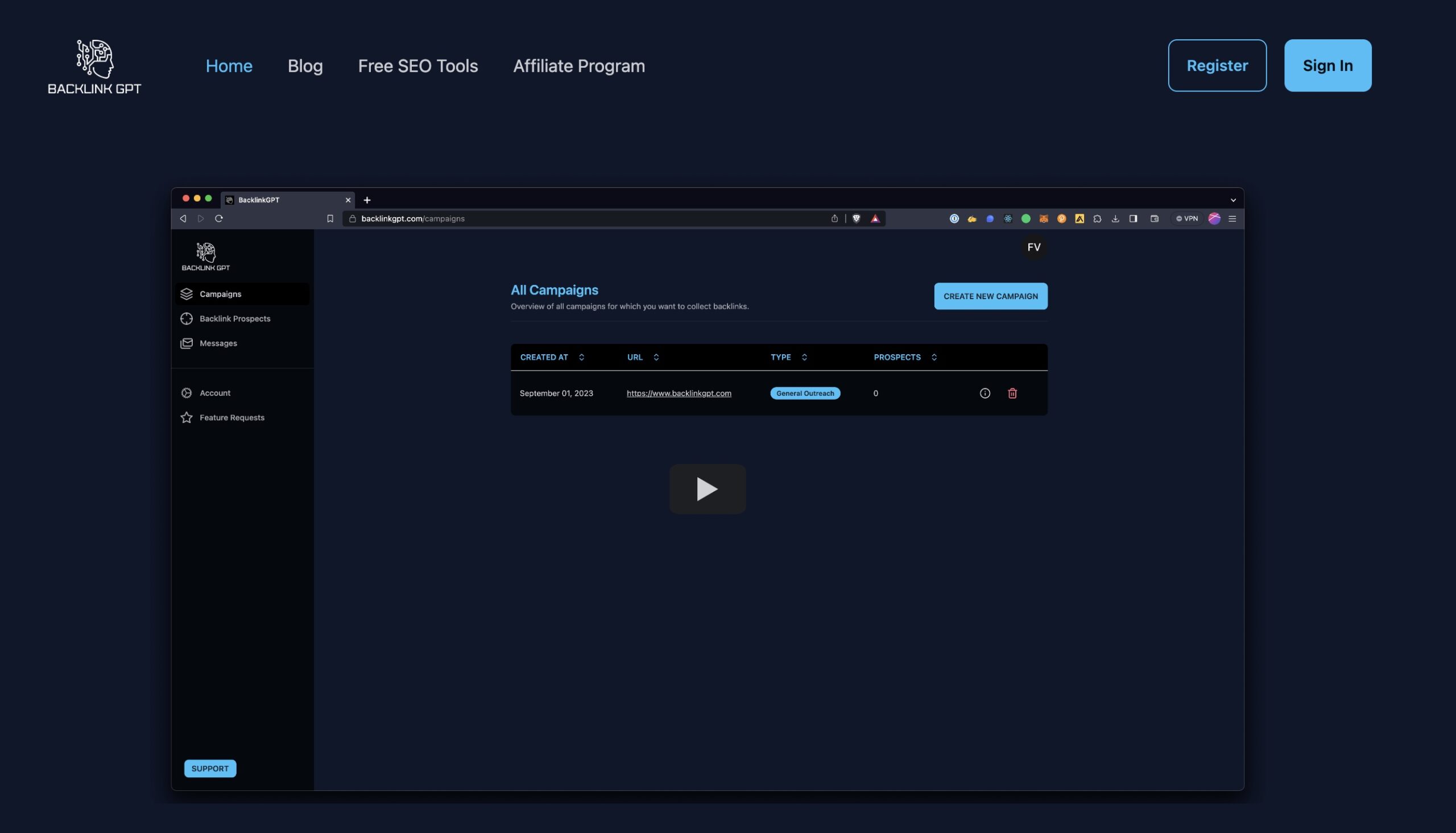This screenshot has width=1456, height=833.
Task: Open Backlink Prospects in sidebar
Action: [x=234, y=318]
